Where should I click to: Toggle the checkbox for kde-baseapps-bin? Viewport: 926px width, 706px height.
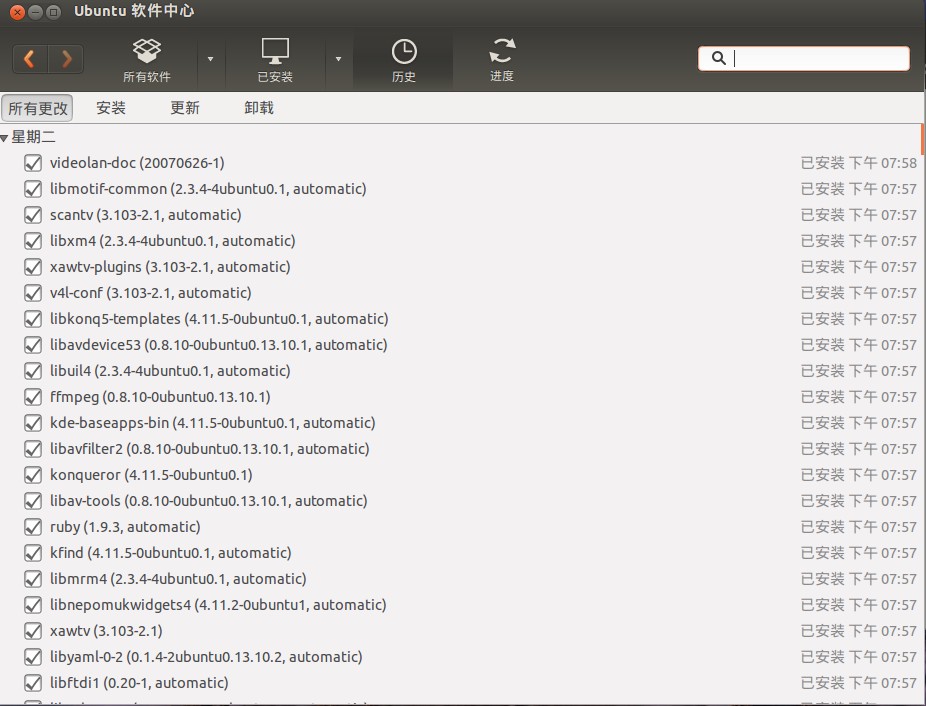pos(33,423)
